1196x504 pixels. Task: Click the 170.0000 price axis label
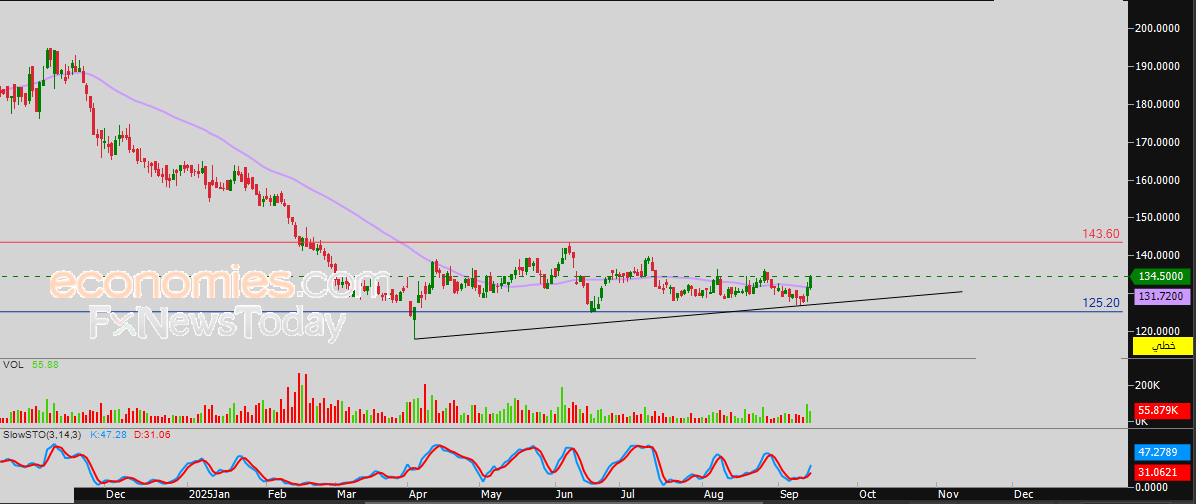(x=1159, y=142)
